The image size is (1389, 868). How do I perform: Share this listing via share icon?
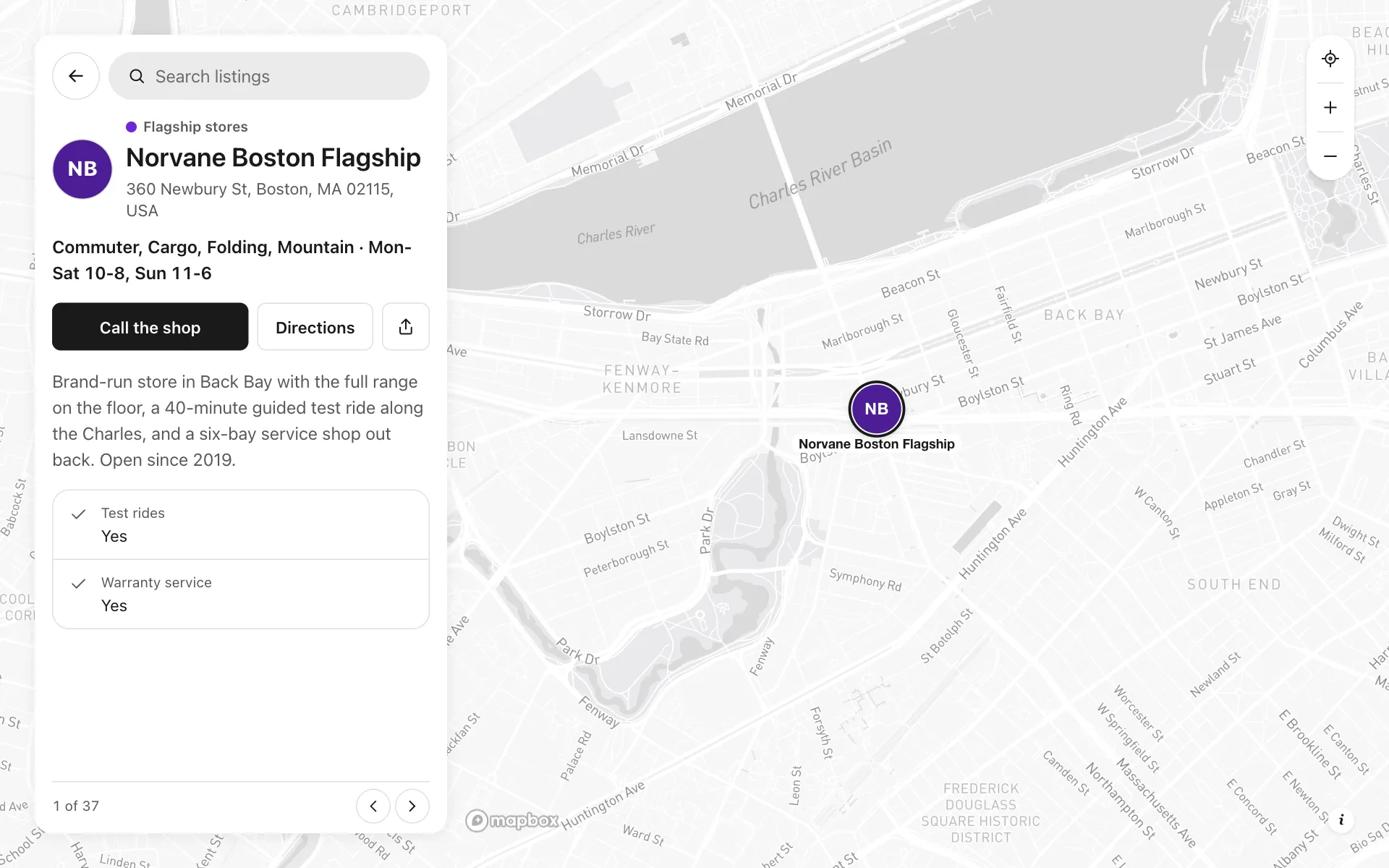406,327
